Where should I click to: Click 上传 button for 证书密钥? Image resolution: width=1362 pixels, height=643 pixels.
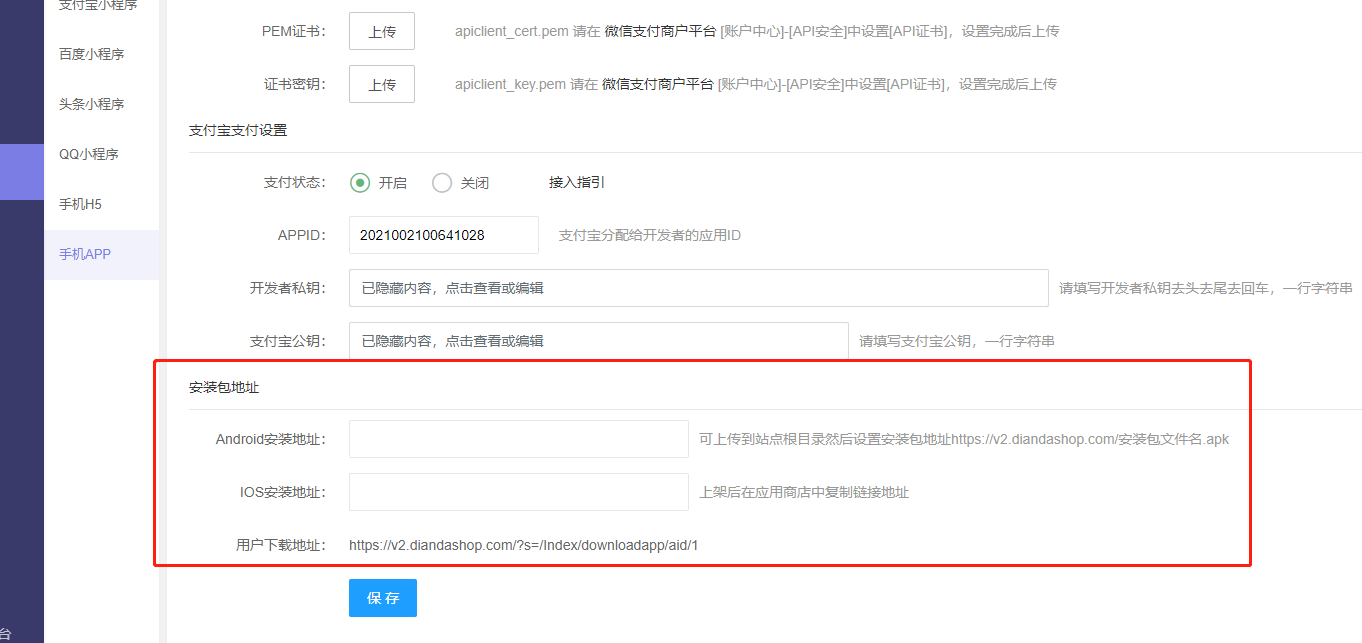pos(381,84)
